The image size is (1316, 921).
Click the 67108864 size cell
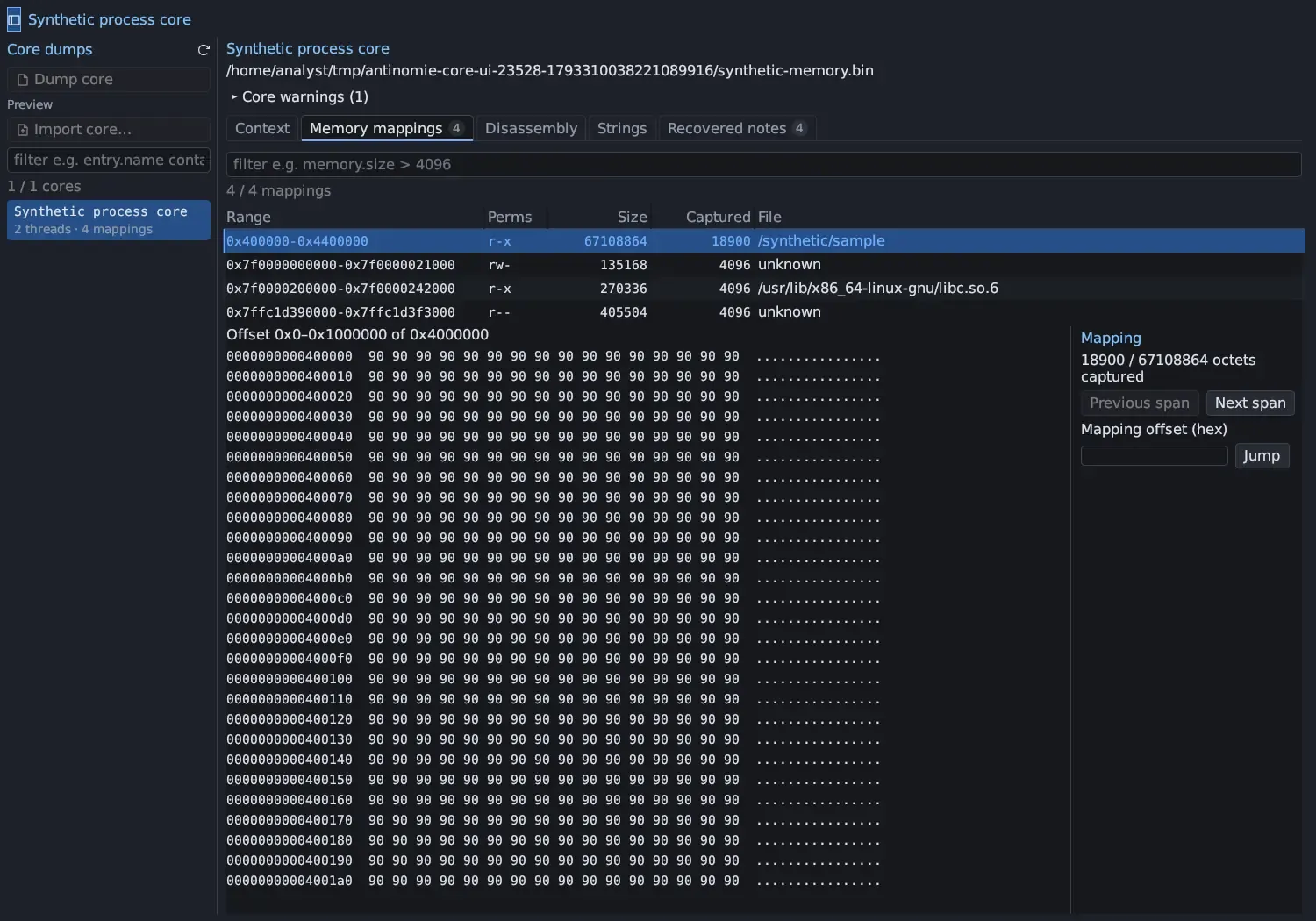[615, 241]
